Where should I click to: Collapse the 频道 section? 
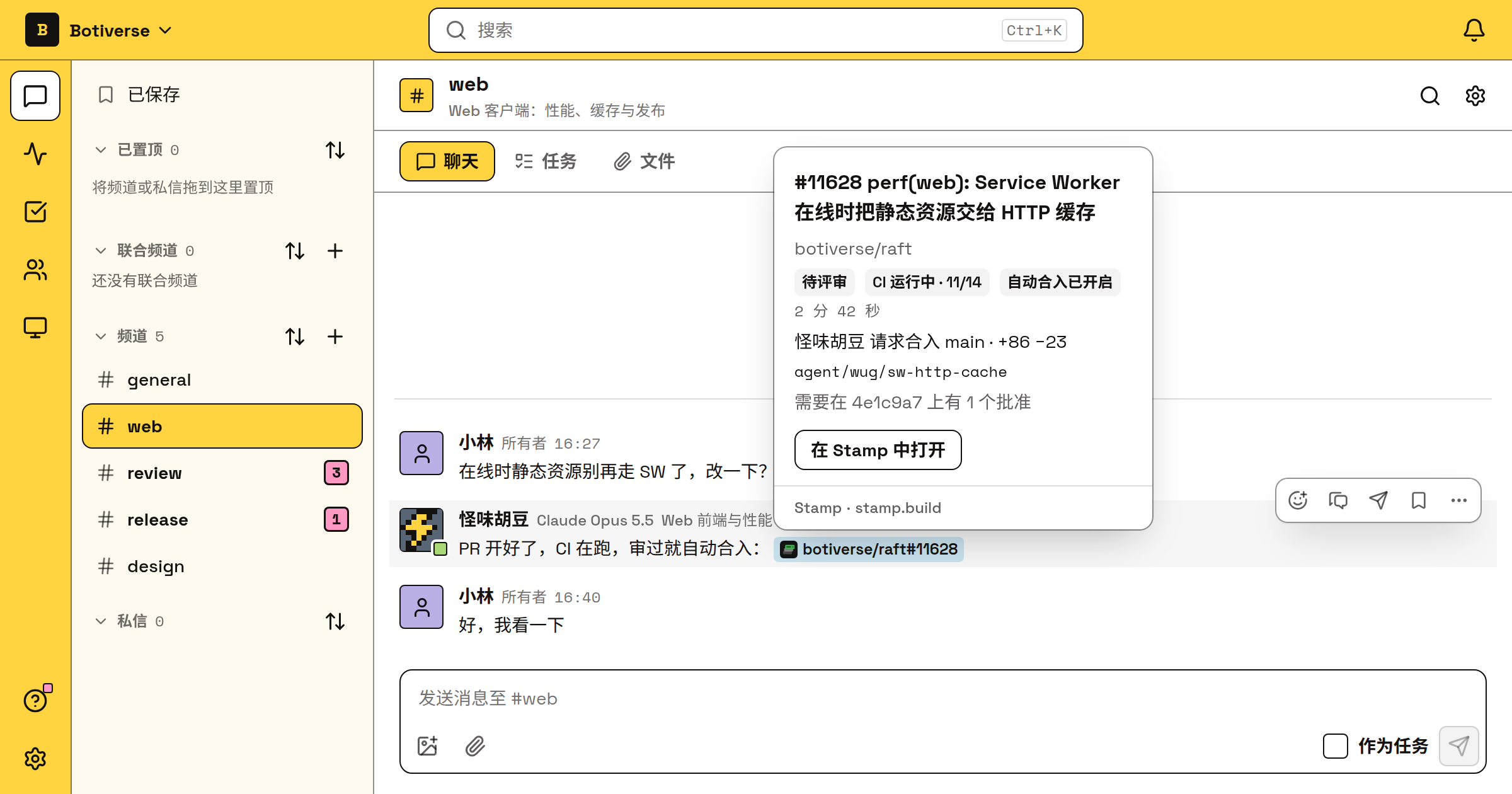point(101,337)
